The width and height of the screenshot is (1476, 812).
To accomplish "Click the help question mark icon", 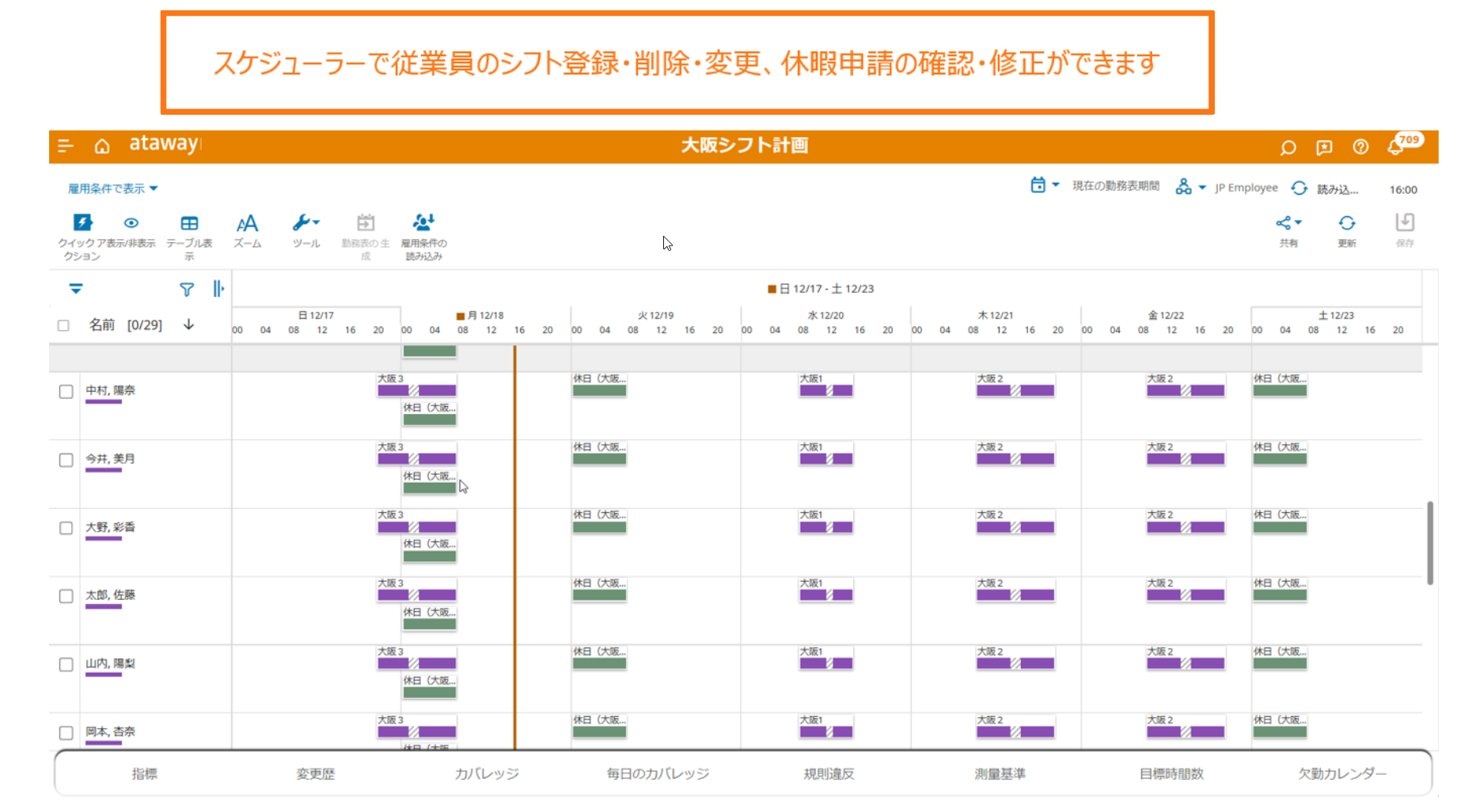I will click(1360, 147).
